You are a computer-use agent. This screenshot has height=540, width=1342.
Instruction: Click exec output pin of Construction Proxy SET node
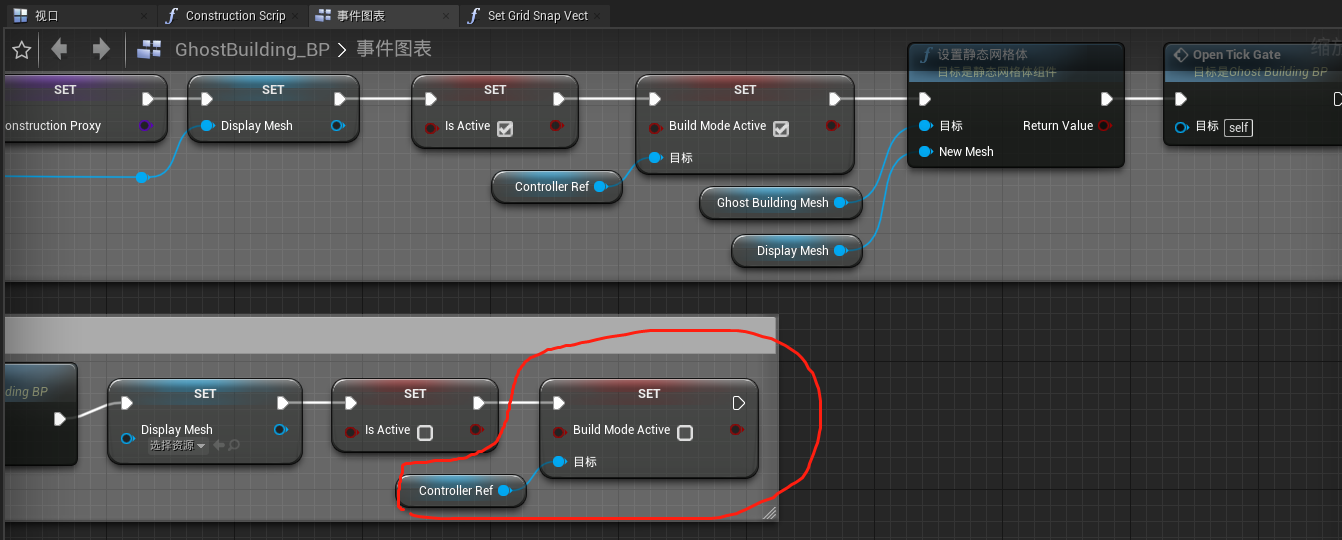click(148, 99)
